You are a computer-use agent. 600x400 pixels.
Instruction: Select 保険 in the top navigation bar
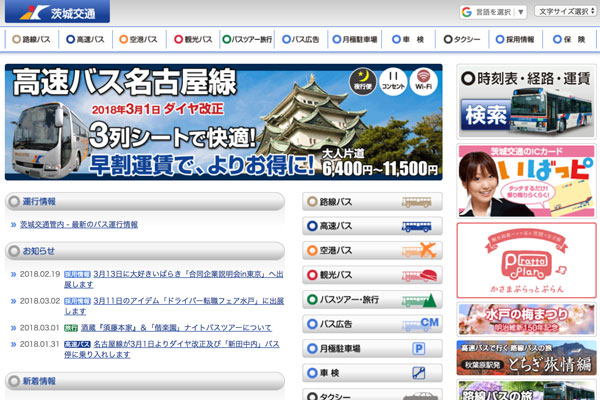coord(569,39)
